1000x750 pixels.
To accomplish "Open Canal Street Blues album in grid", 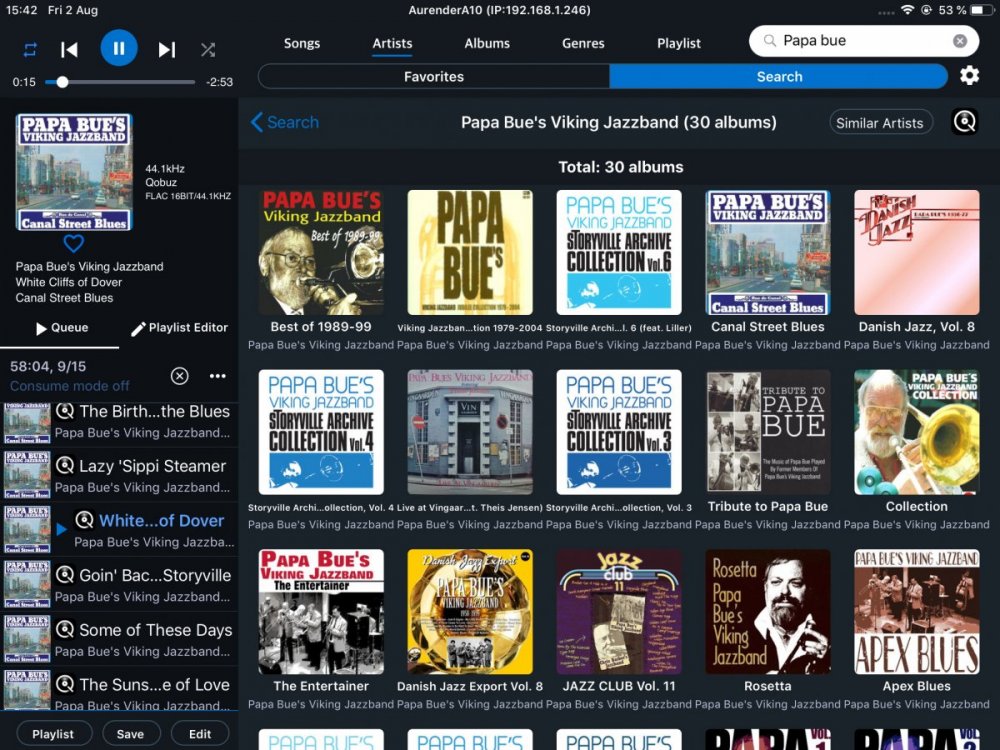I will (768, 253).
